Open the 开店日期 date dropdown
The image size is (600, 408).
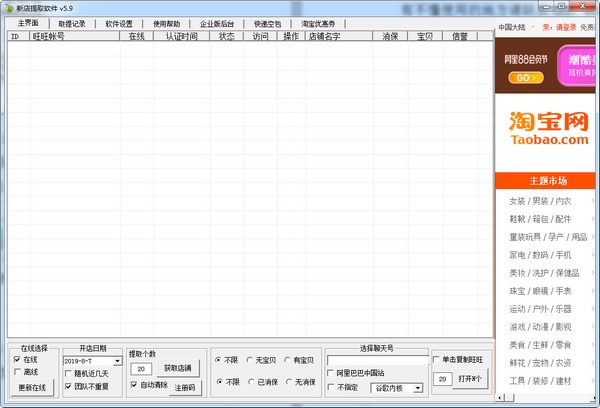point(117,360)
